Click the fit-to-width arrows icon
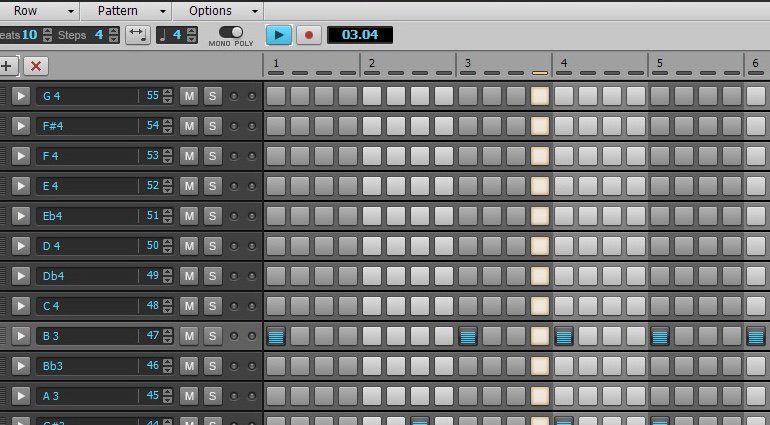The width and height of the screenshot is (770, 425). (138, 35)
